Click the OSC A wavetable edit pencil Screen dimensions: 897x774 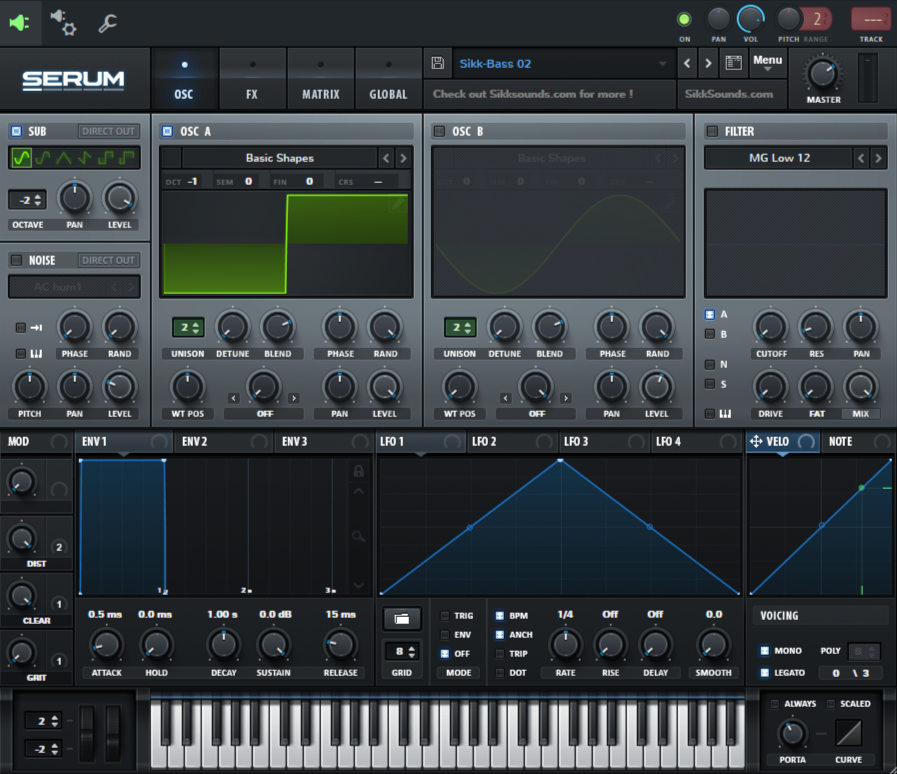398,204
